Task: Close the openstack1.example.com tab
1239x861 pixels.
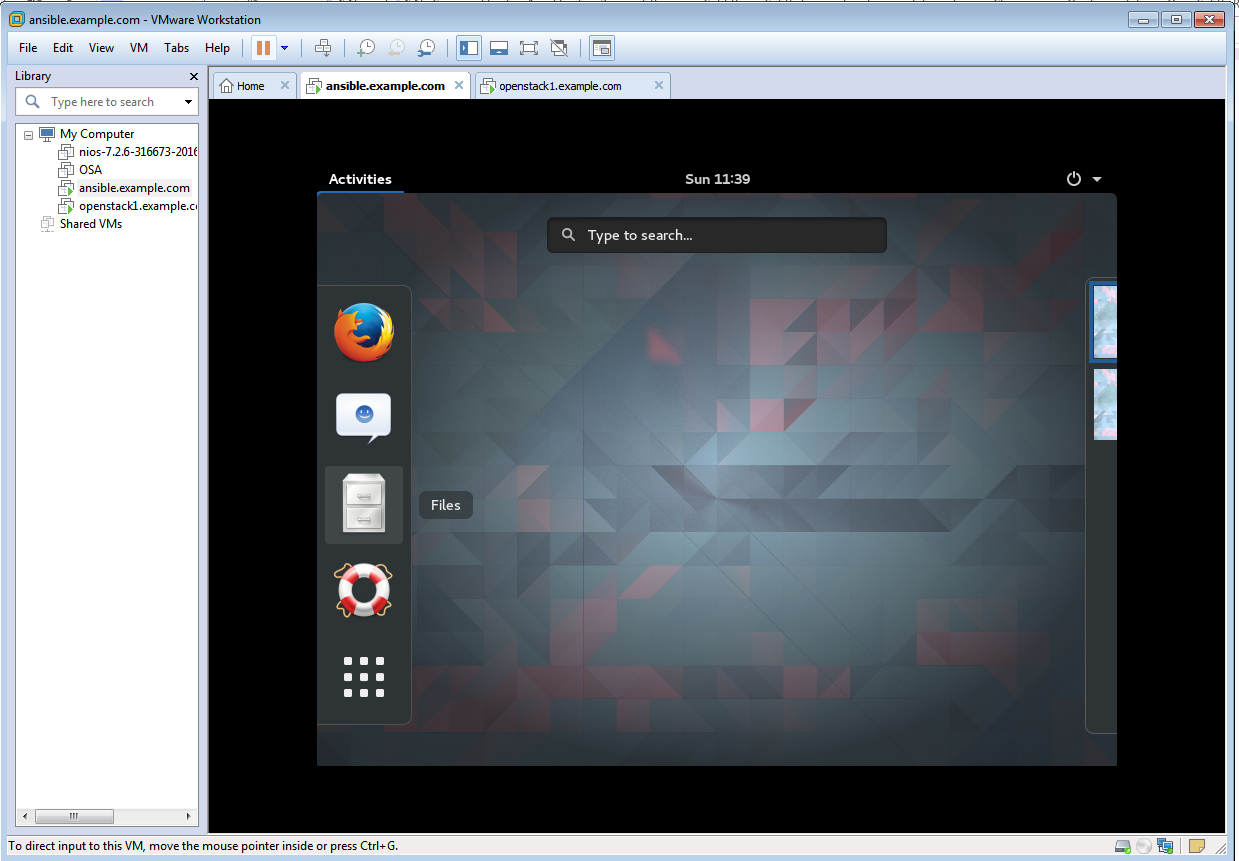Action: [659, 86]
